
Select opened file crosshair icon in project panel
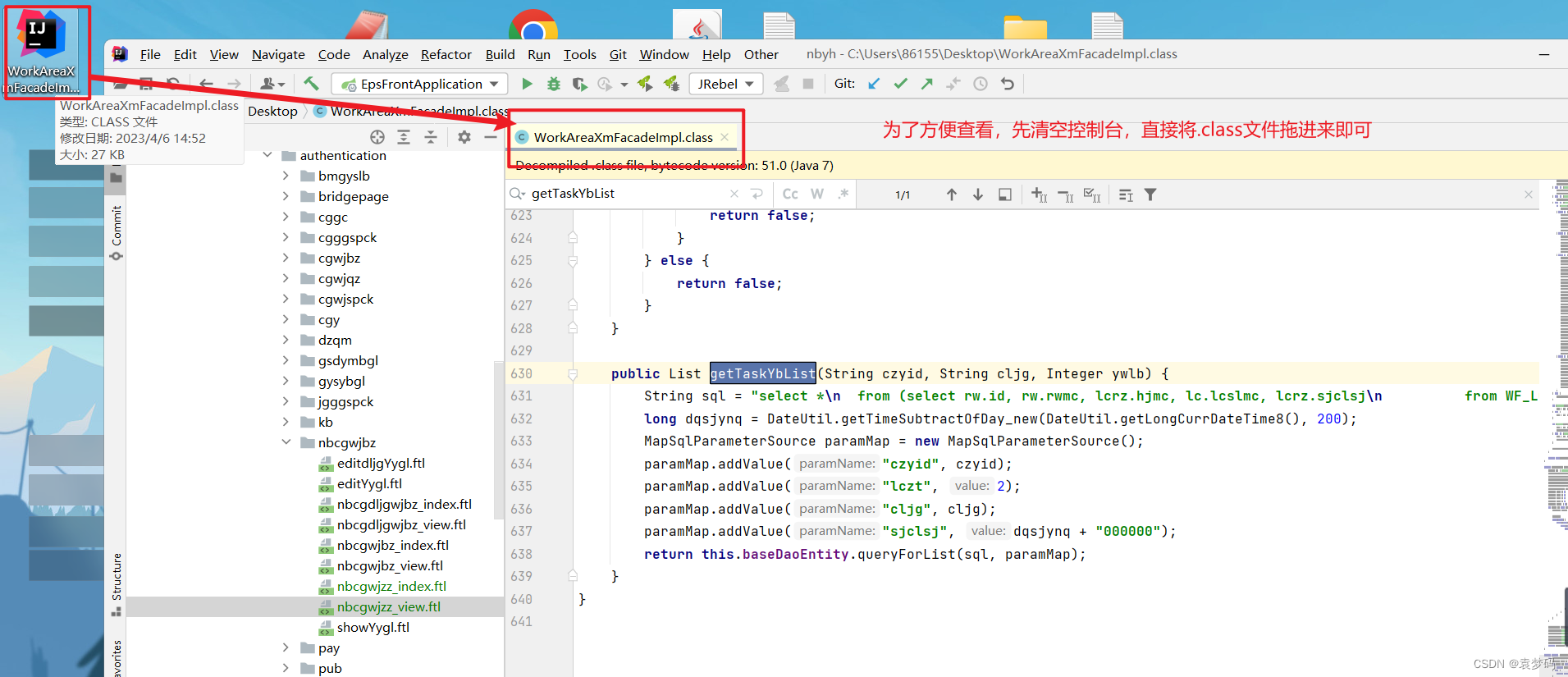[x=377, y=137]
